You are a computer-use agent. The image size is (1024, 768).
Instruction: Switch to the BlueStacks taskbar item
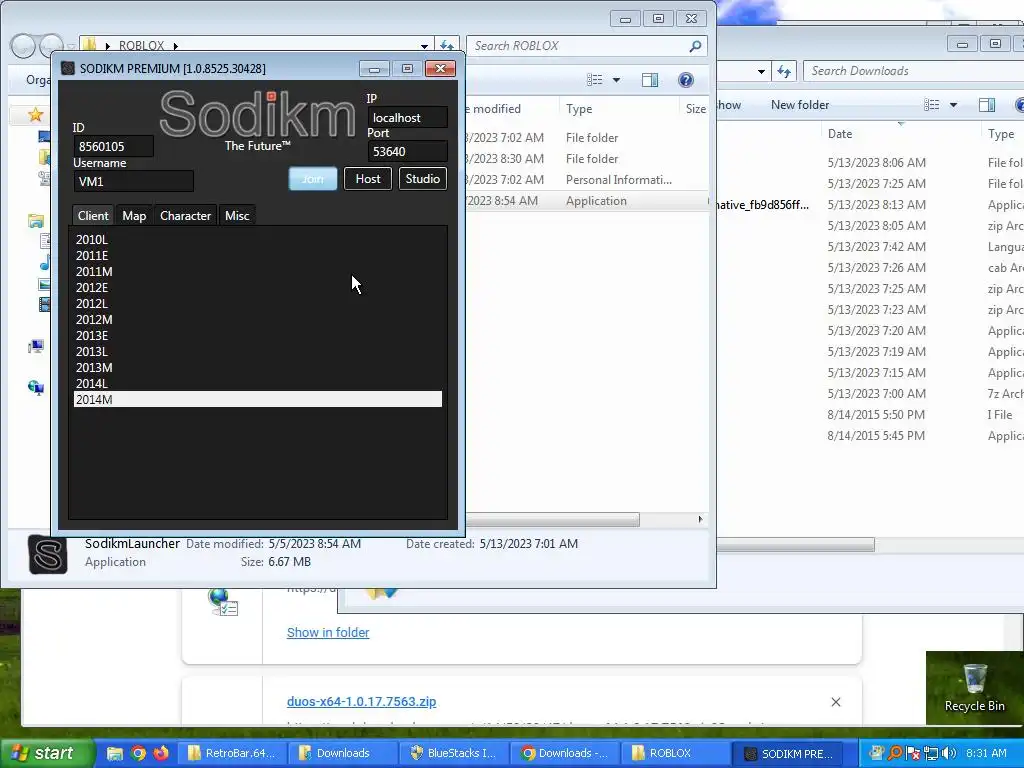coord(453,753)
